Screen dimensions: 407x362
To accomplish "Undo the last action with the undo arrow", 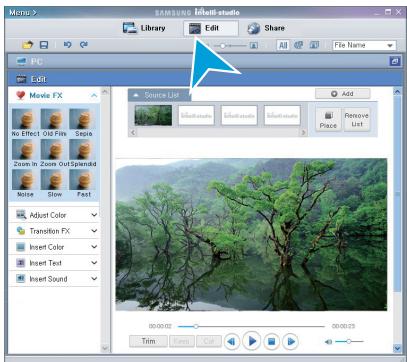I will click(x=67, y=44).
